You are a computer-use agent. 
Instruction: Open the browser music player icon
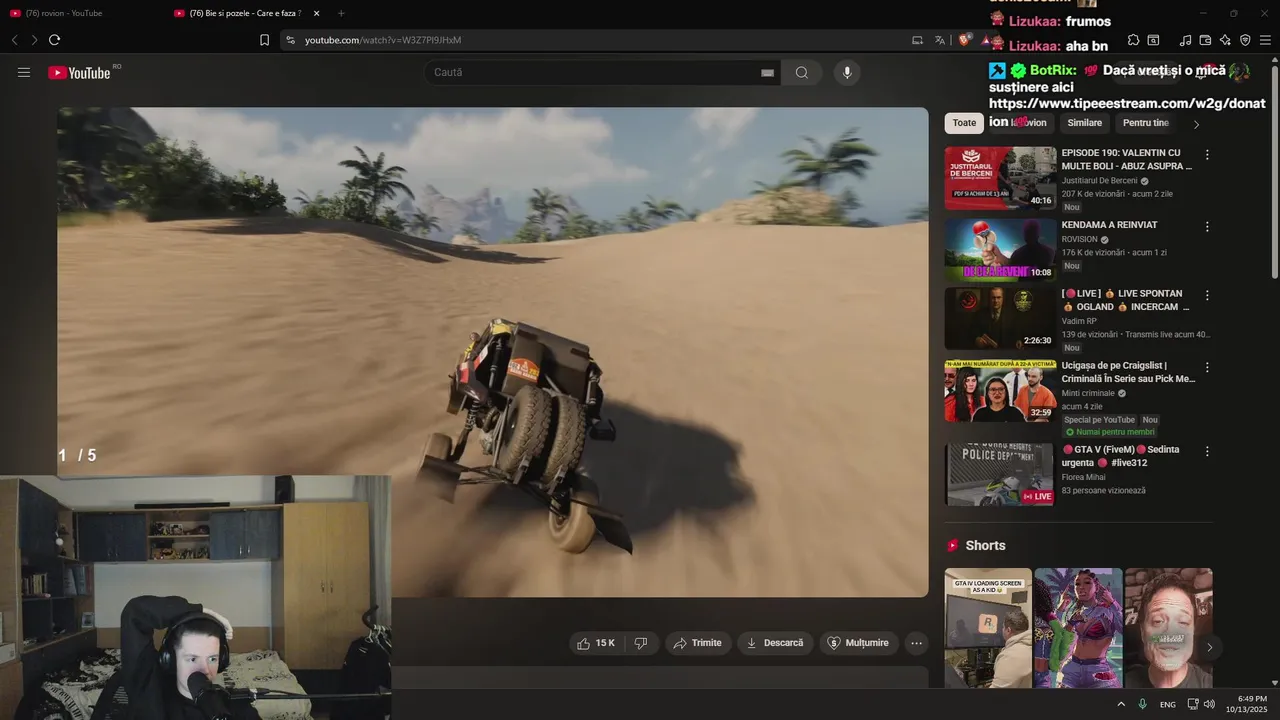[1185, 40]
